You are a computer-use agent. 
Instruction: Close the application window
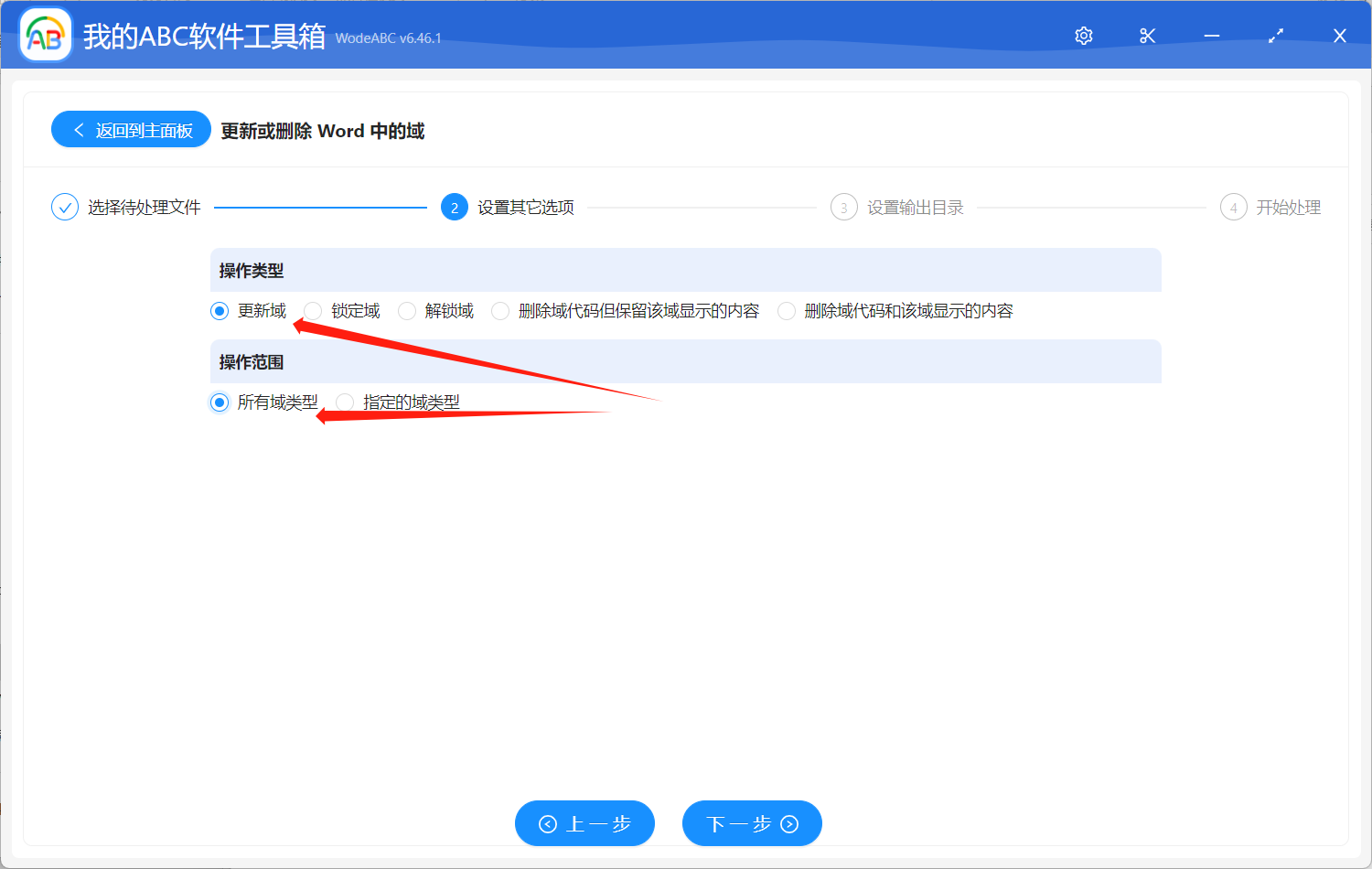(x=1340, y=36)
